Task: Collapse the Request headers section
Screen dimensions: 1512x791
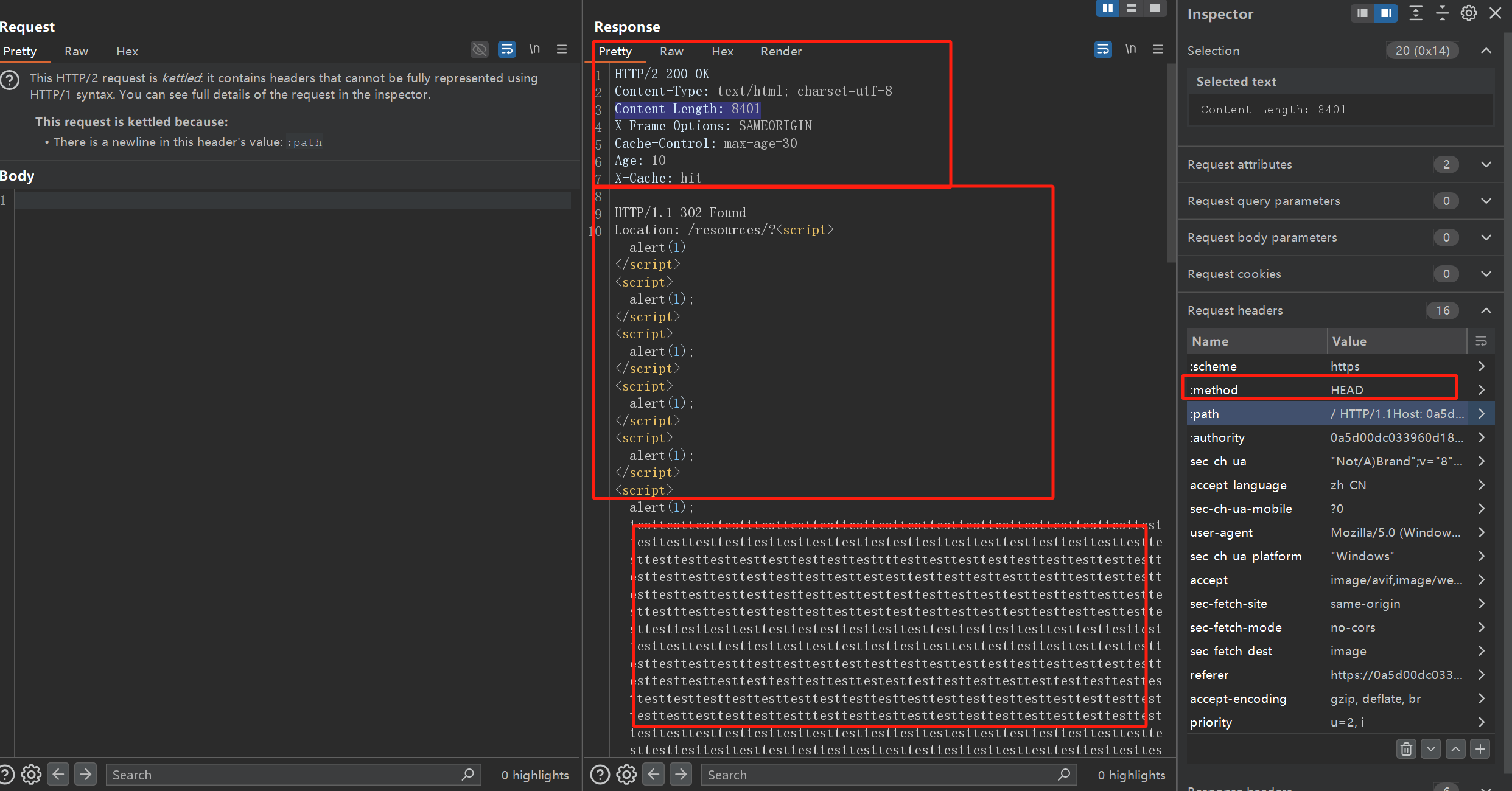Action: click(x=1486, y=310)
